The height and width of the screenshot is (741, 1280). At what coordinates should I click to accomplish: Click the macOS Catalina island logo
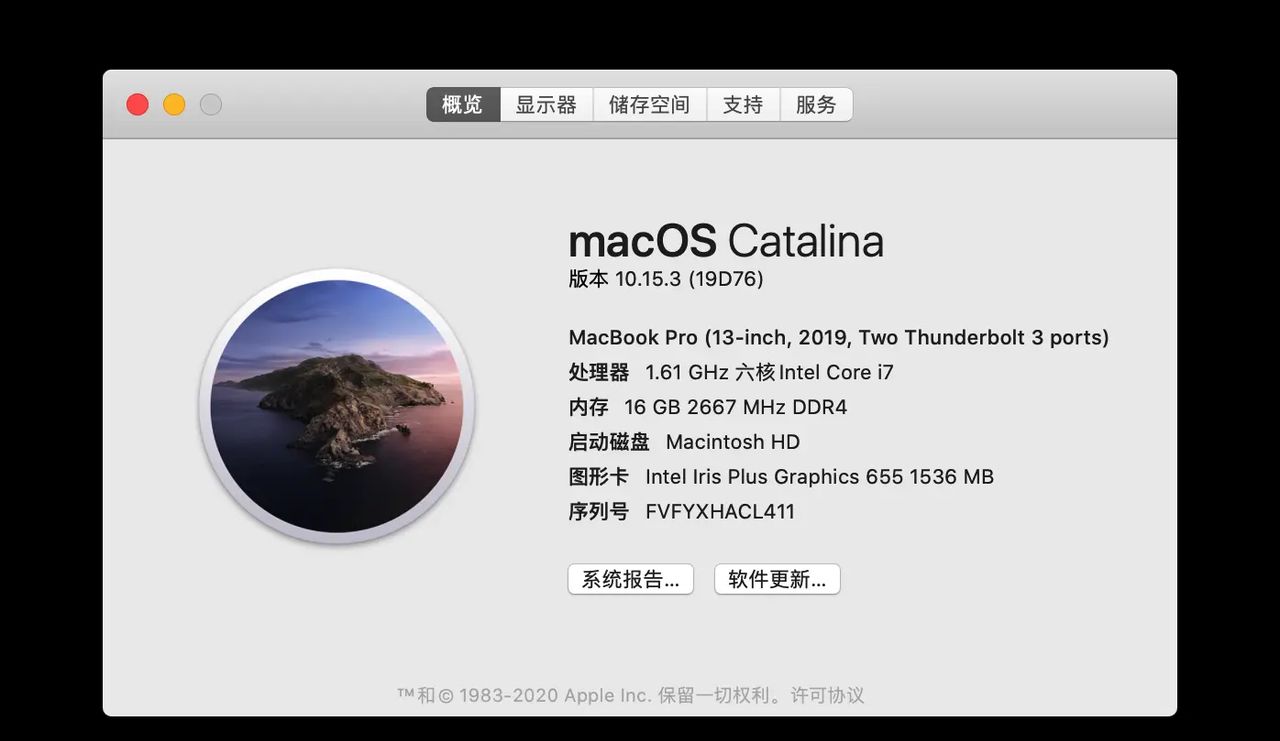(337, 406)
